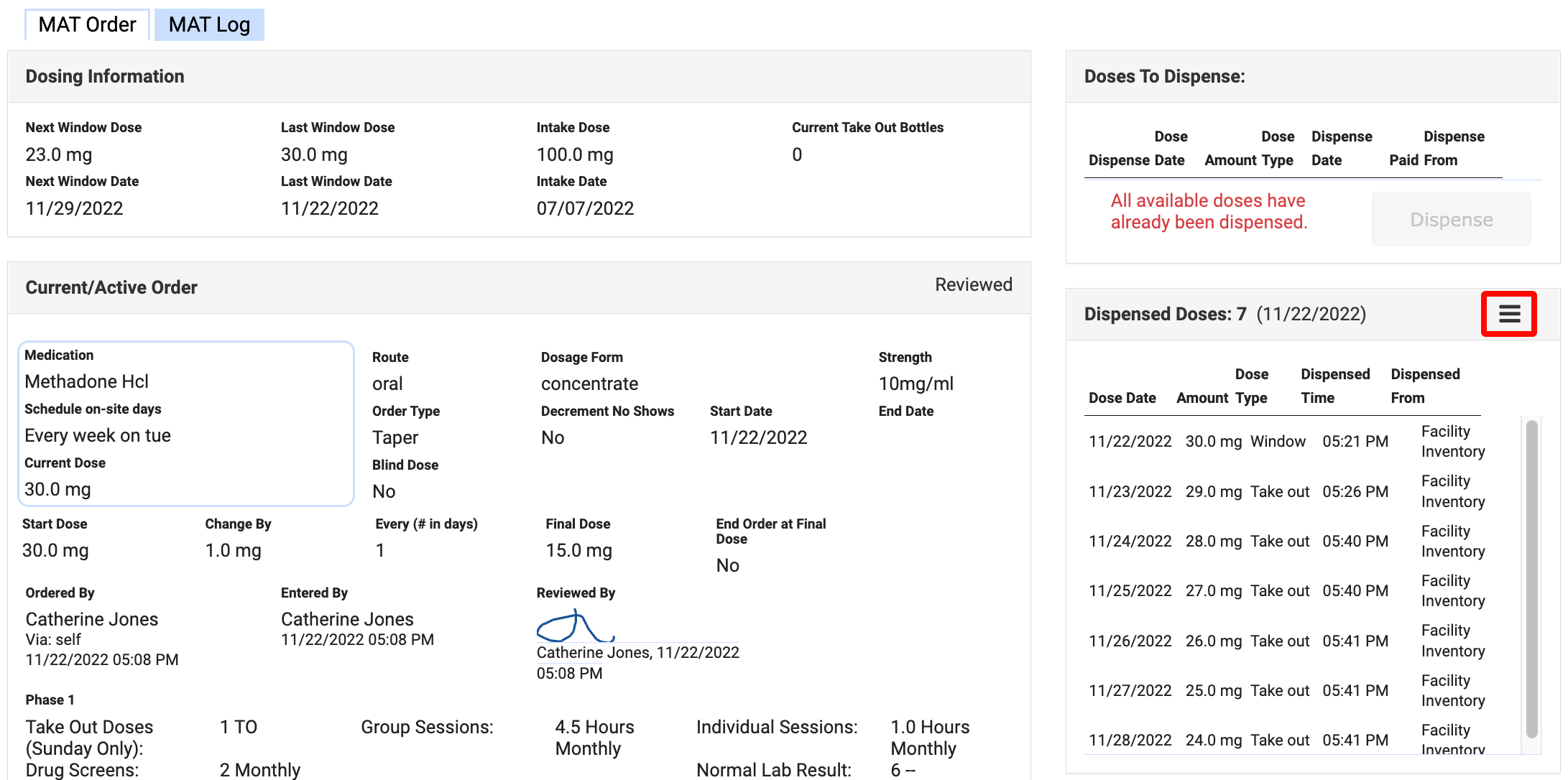1568x780 pixels.
Task: Click the Current/Active Order panel header
Action: [x=111, y=287]
